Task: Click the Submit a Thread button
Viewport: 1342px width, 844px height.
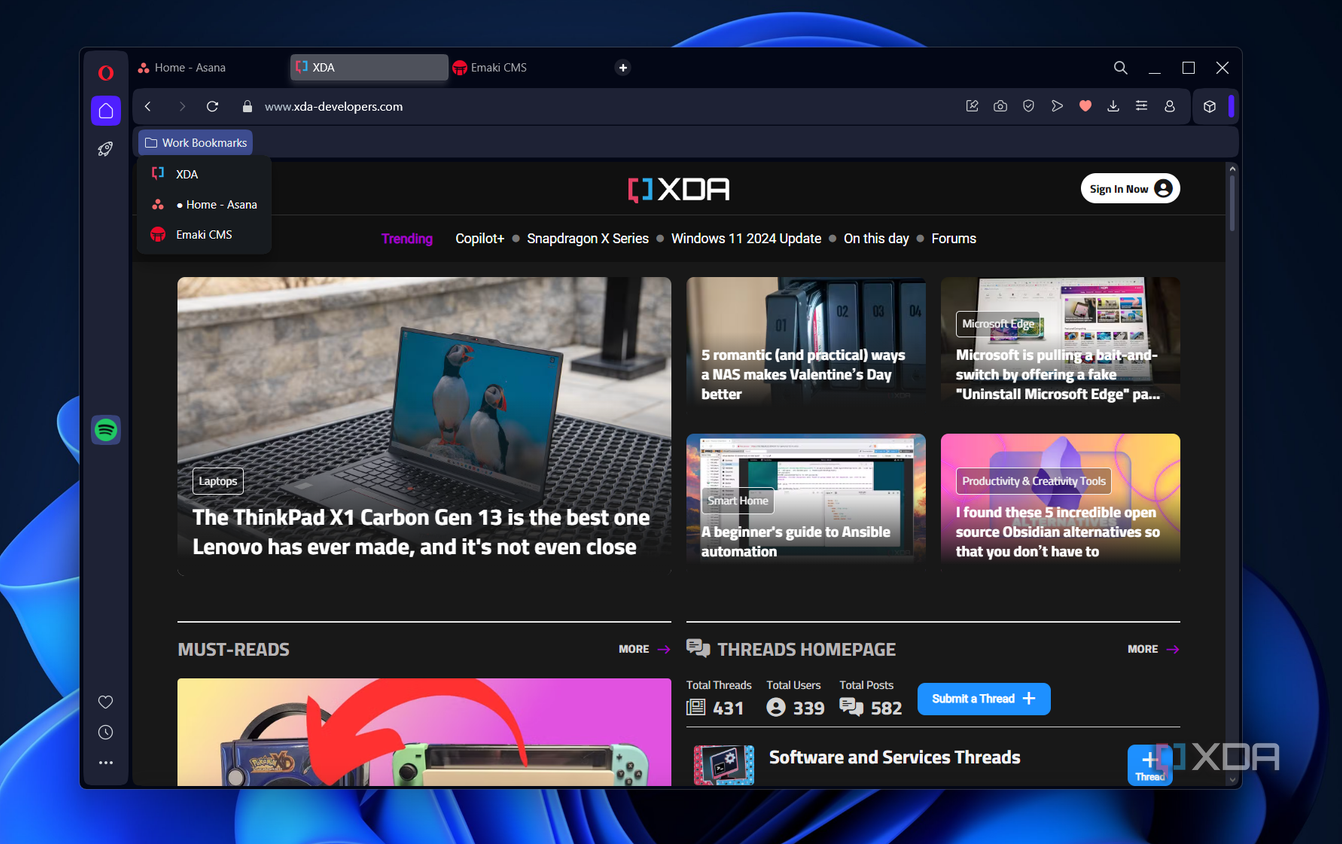Action: coord(984,699)
